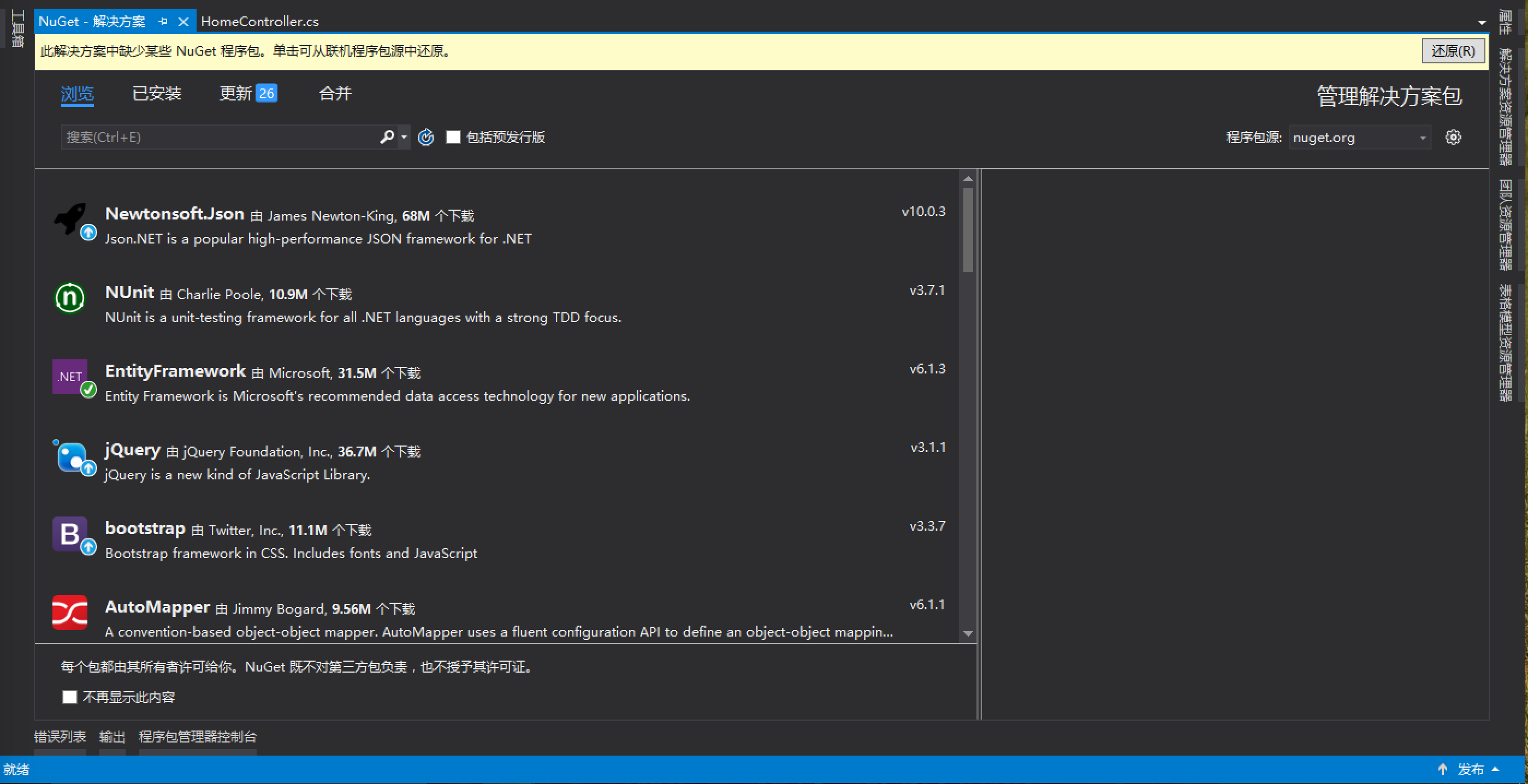Select the NUnit package title

pyautogui.click(x=129, y=293)
